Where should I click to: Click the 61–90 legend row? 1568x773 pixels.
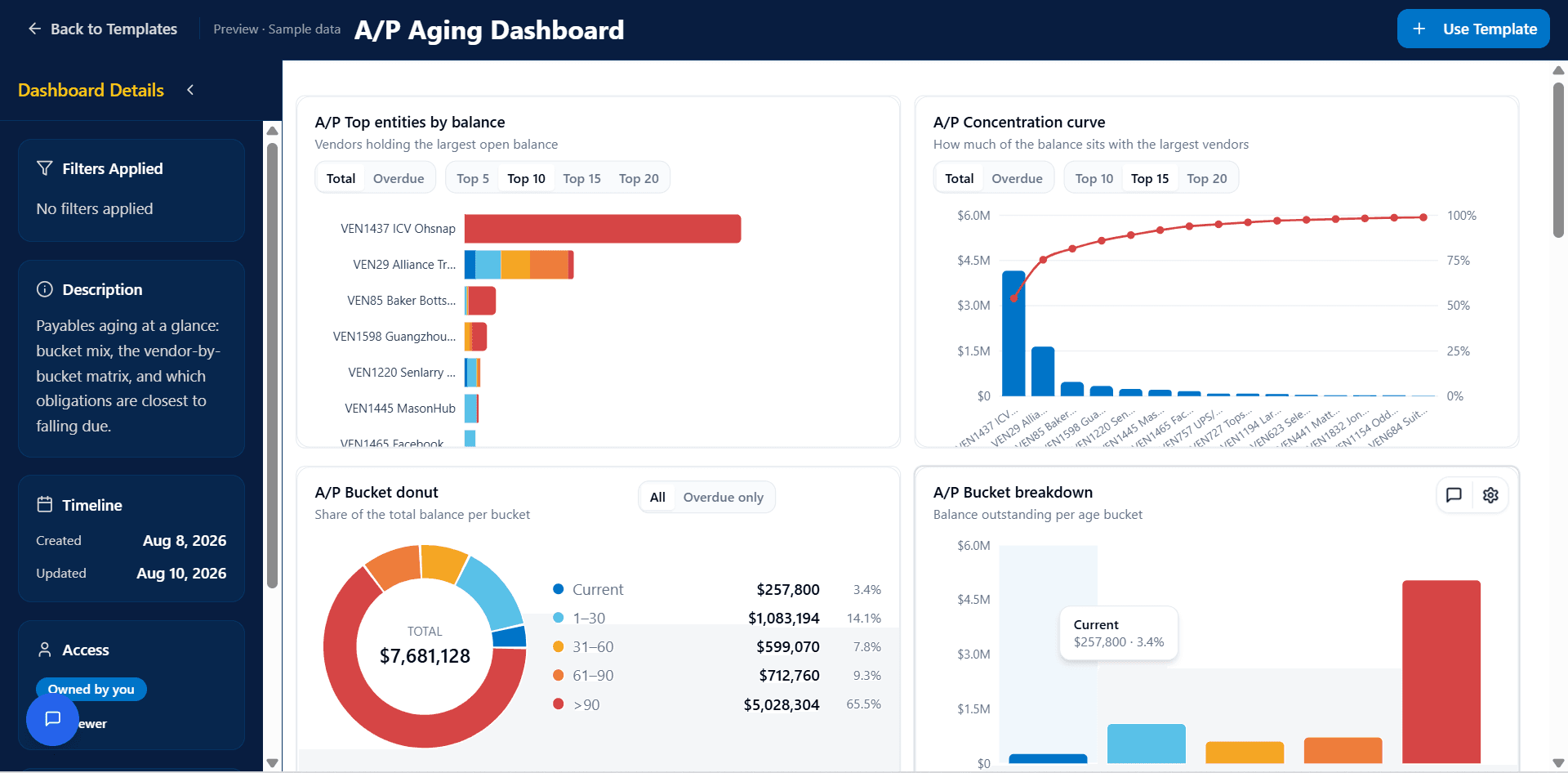pos(717,675)
